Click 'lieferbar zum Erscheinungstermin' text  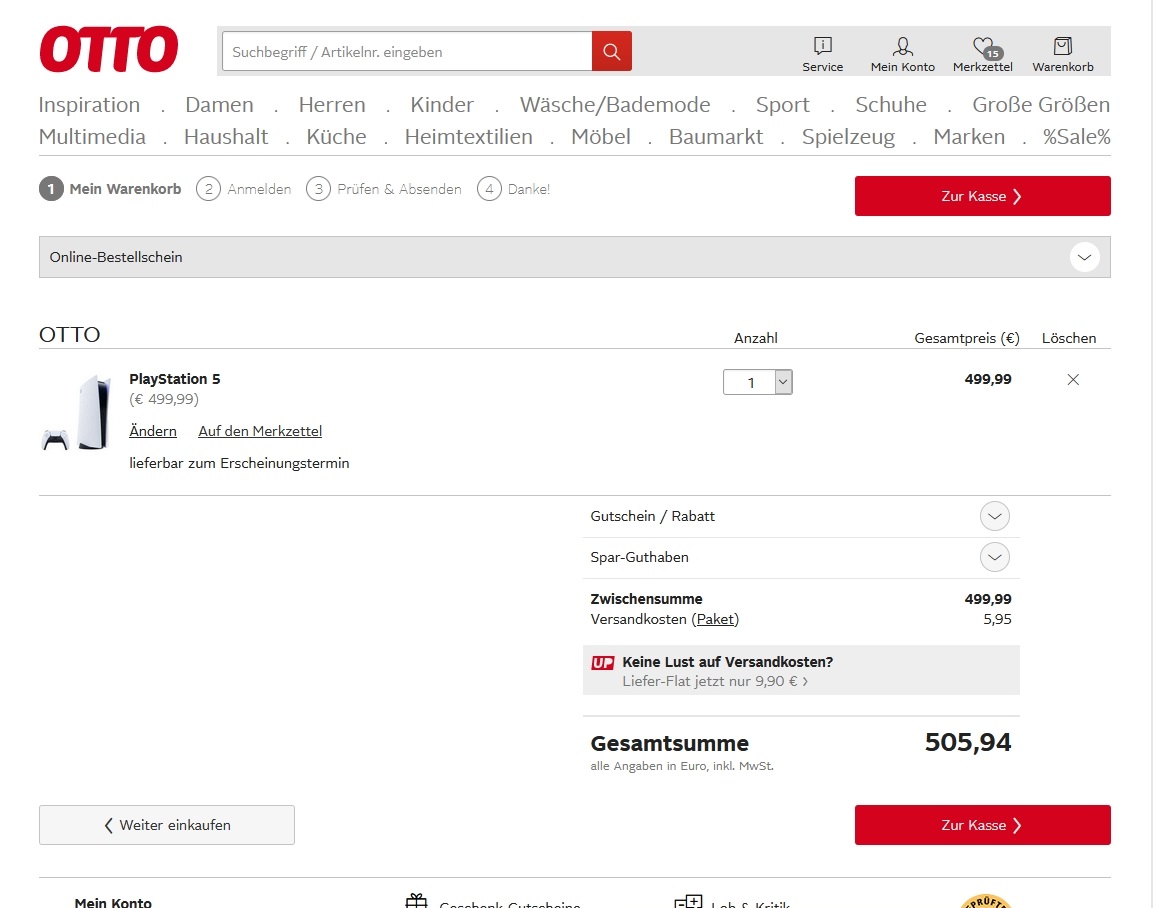[239, 463]
